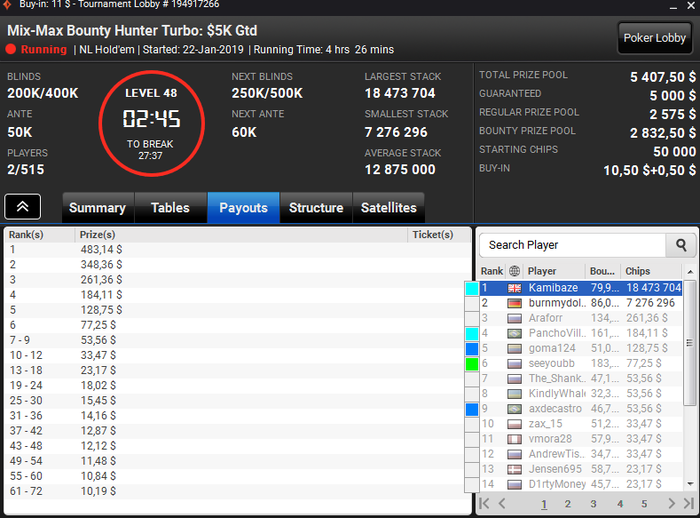Toggle the color box beside burnmydol
Screen dimensions: 700x518
(x=472, y=304)
